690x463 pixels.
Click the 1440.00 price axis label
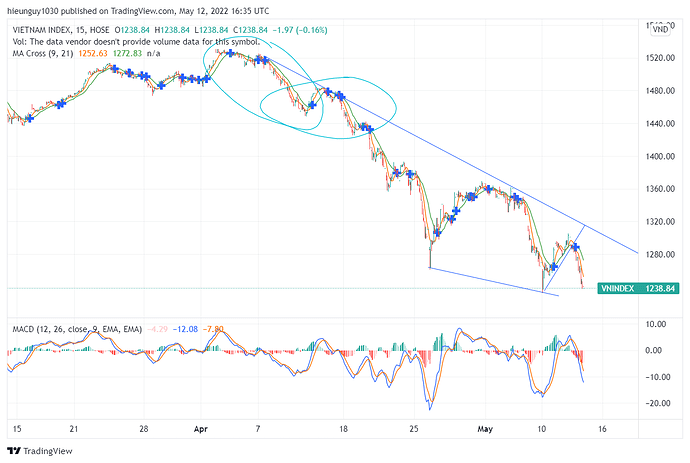tap(660, 124)
